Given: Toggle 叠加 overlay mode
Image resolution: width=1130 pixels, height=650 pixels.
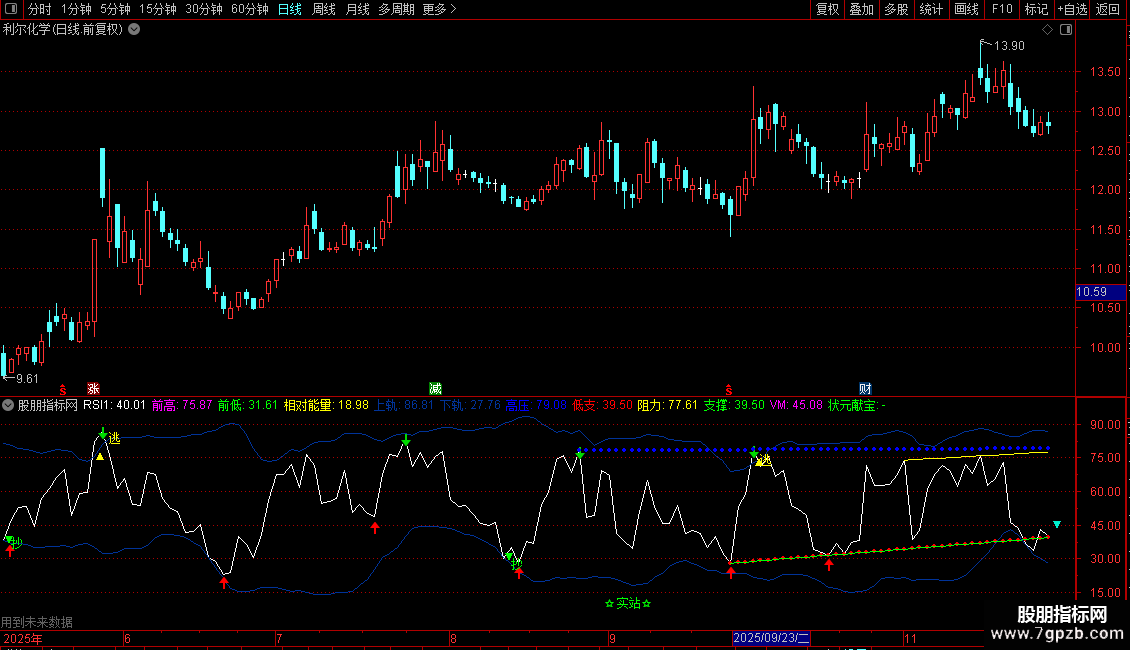Looking at the screenshot, I should pyautogui.click(x=861, y=10).
